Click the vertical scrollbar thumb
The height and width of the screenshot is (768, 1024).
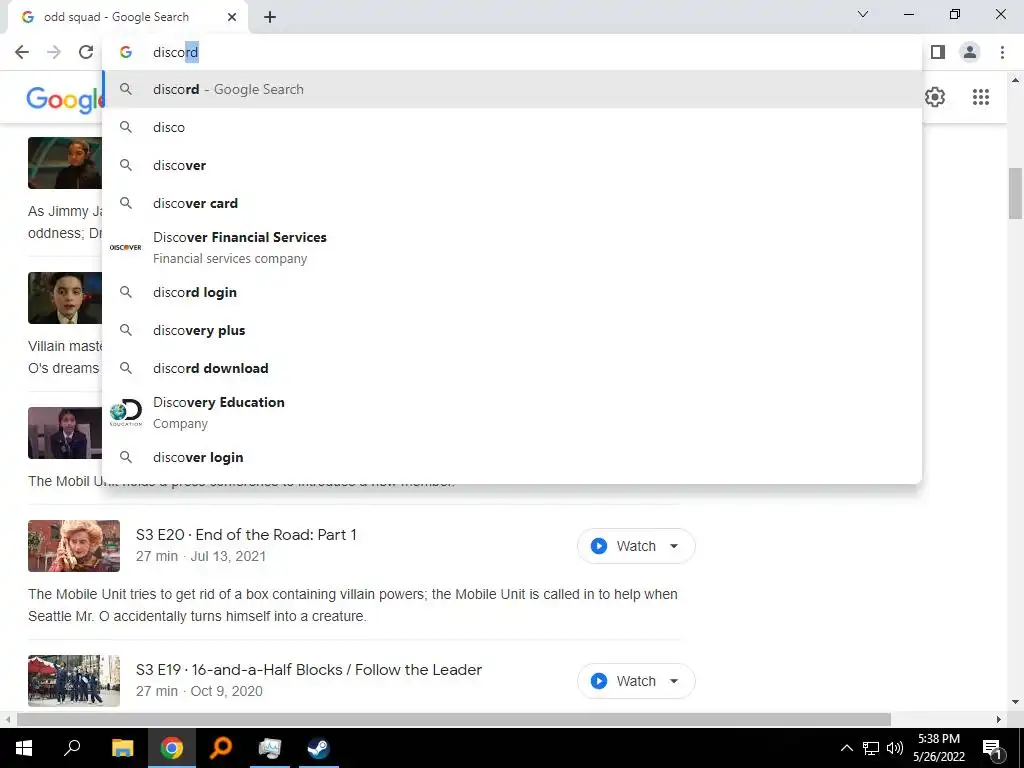(1015, 193)
